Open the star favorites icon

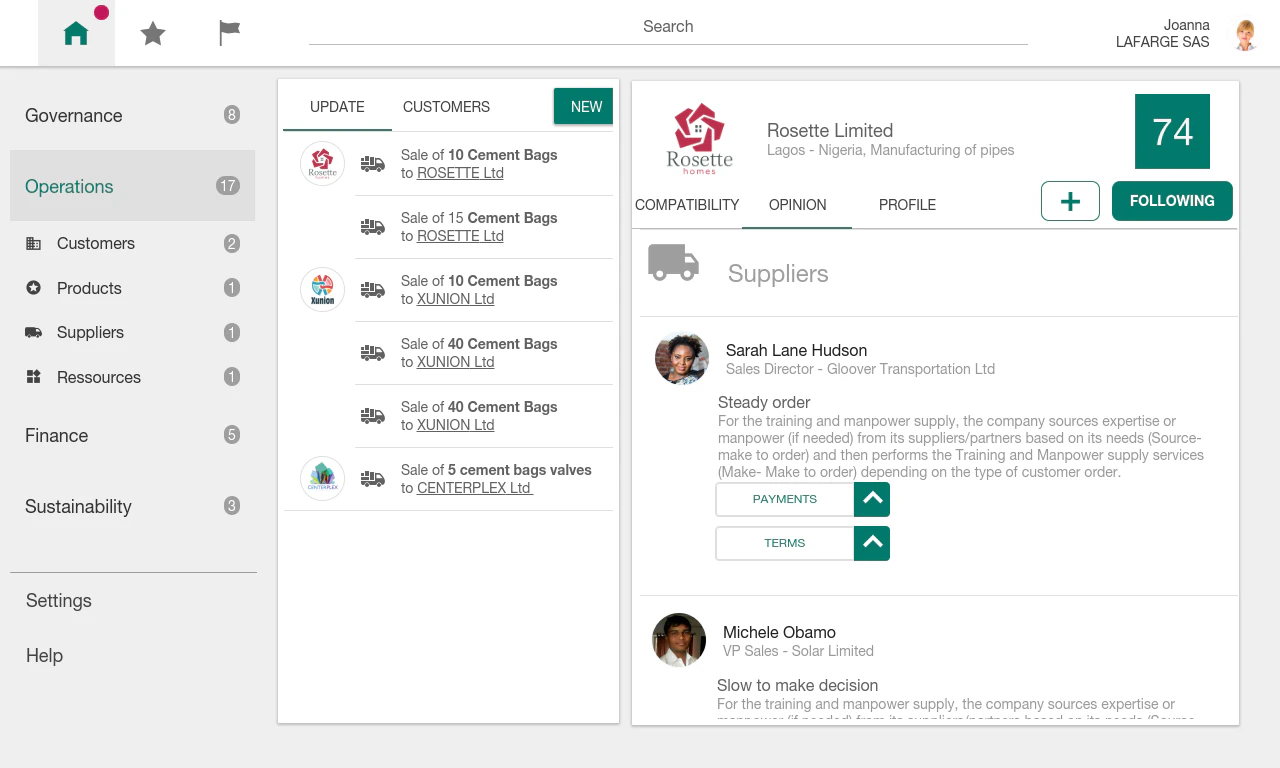point(153,34)
